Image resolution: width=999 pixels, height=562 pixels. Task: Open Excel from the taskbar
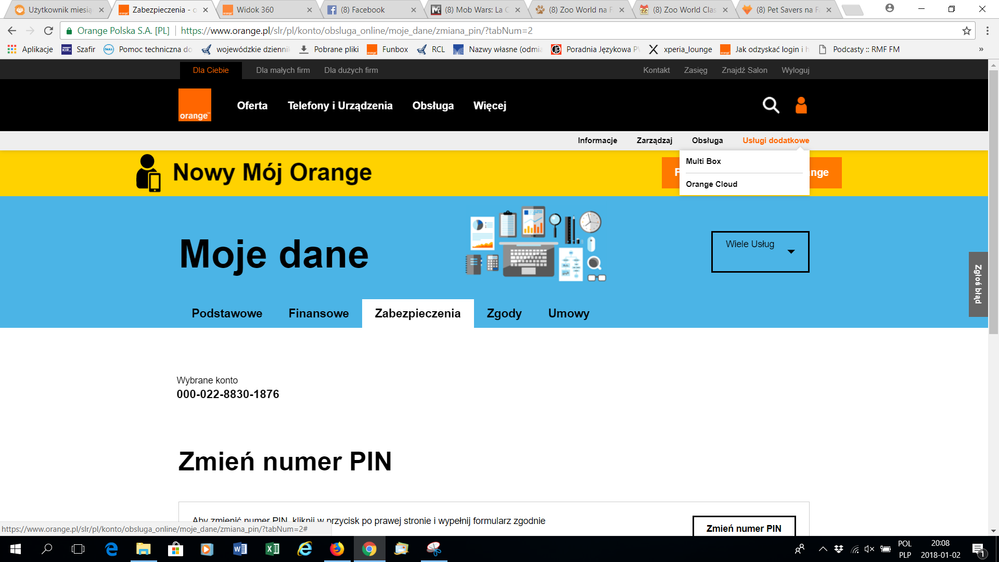click(272, 549)
